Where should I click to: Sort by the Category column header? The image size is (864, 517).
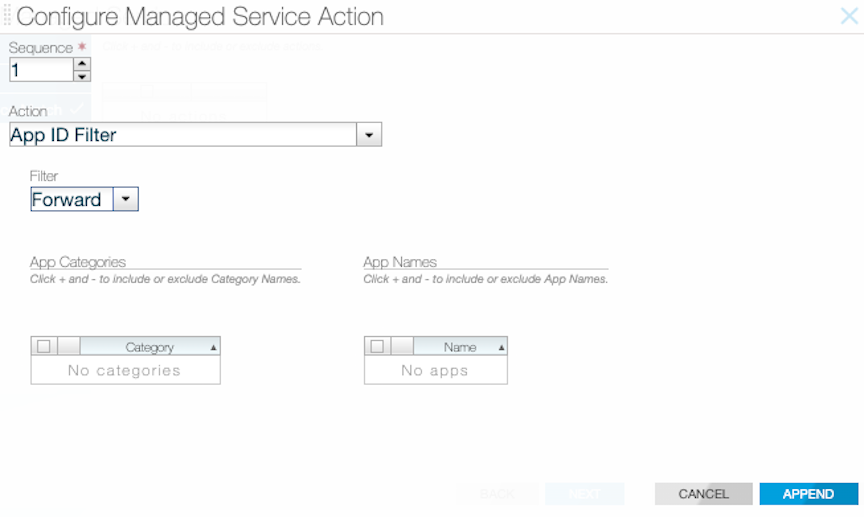(x=150, y=347)
